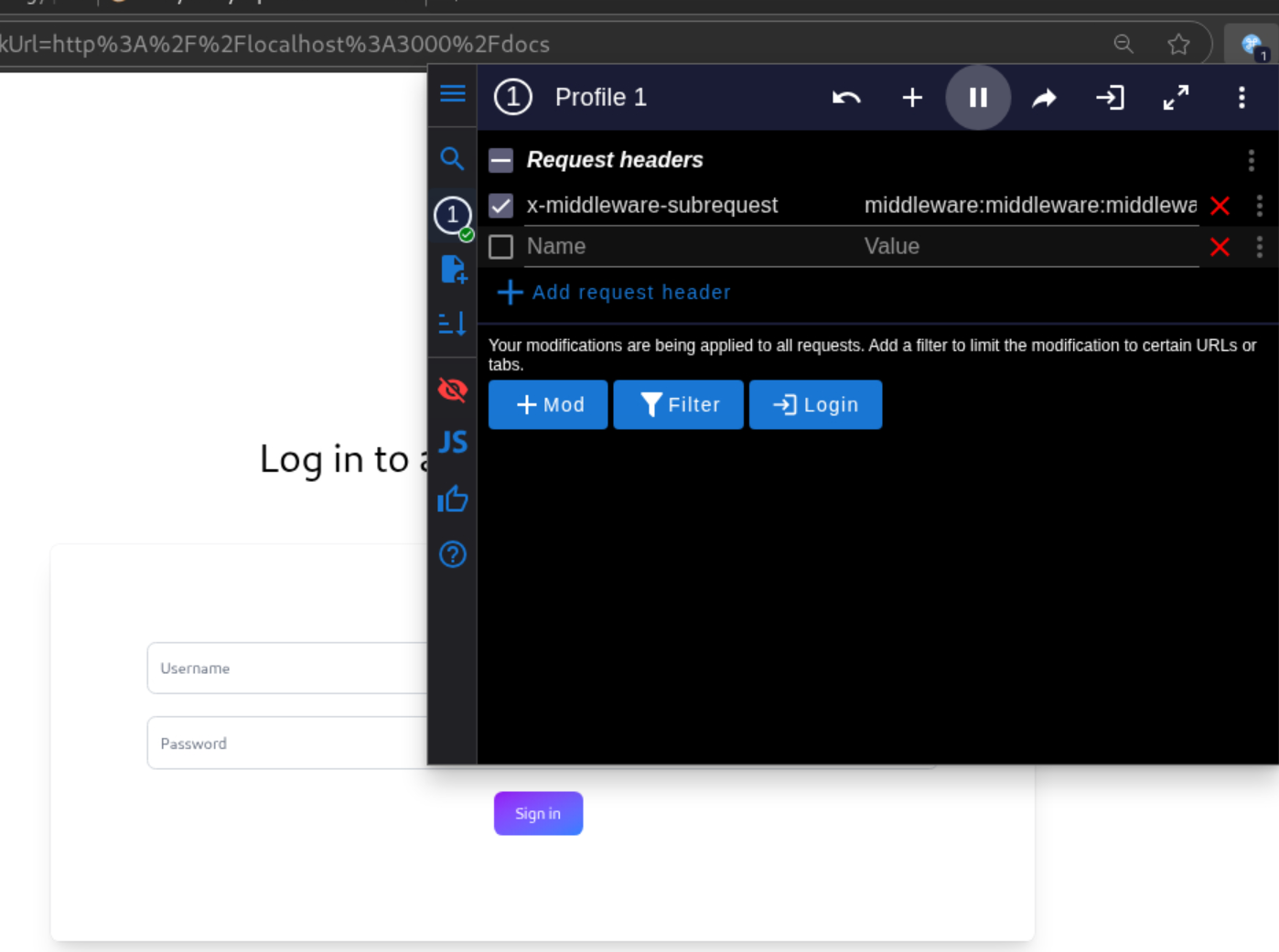Enable the empty Name header checkbox
Viewport: 1279px width, 952px height.
[x=500, y=247]
